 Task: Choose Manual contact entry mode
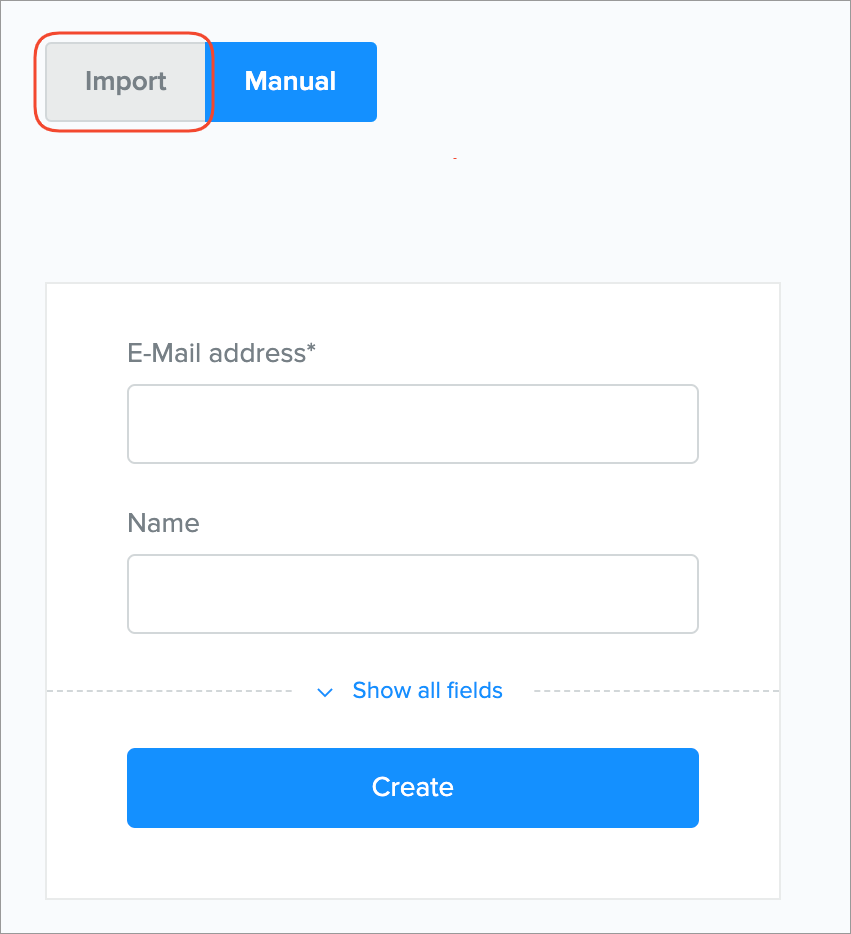click(290, 82)
